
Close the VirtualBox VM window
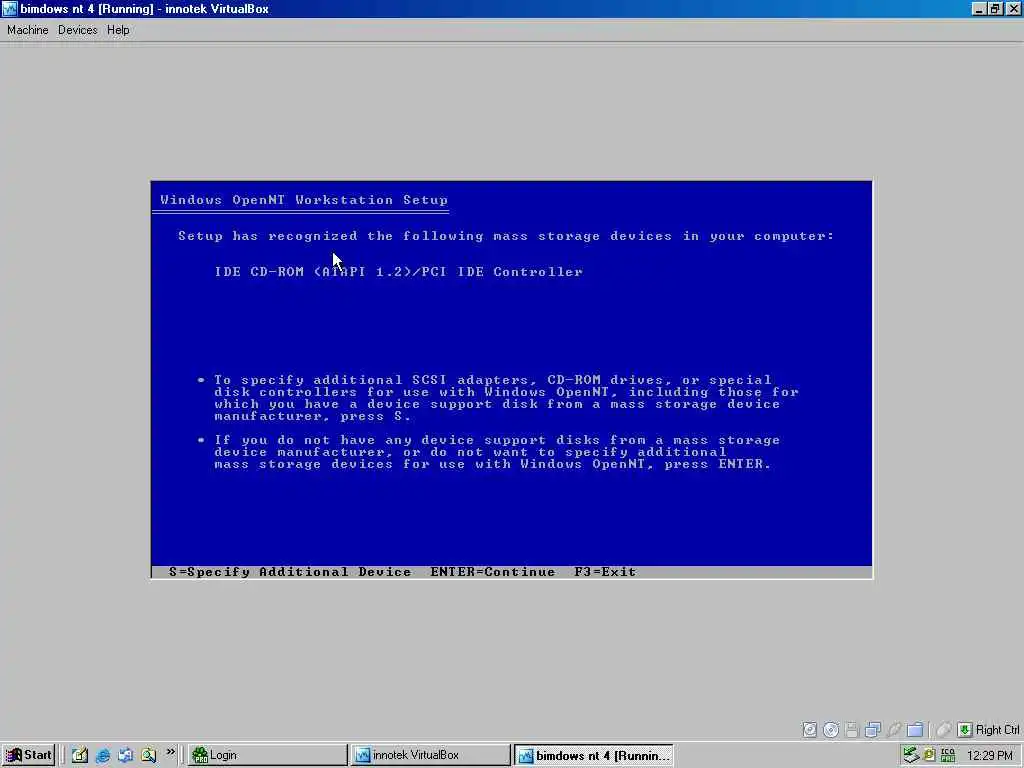click(1013, 9)
